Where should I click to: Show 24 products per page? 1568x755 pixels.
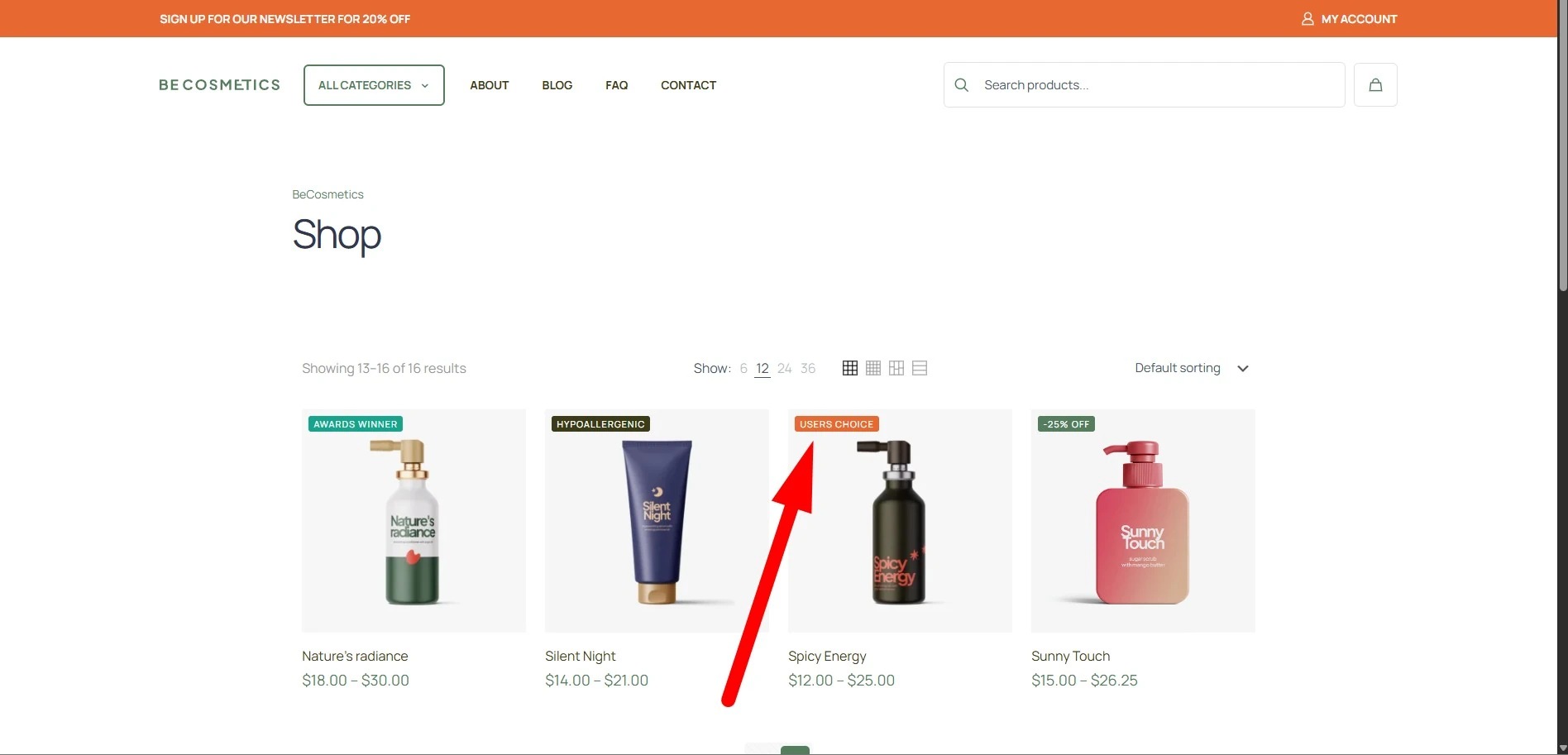(784, 368)
